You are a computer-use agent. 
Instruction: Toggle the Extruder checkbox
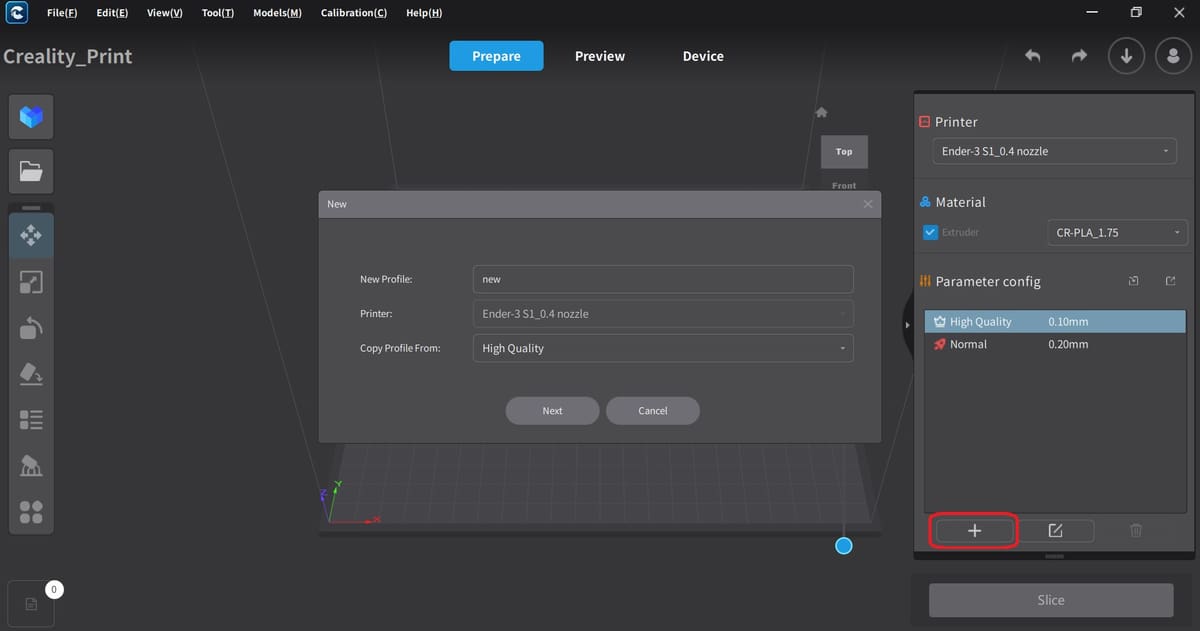[x=929, y=232]
